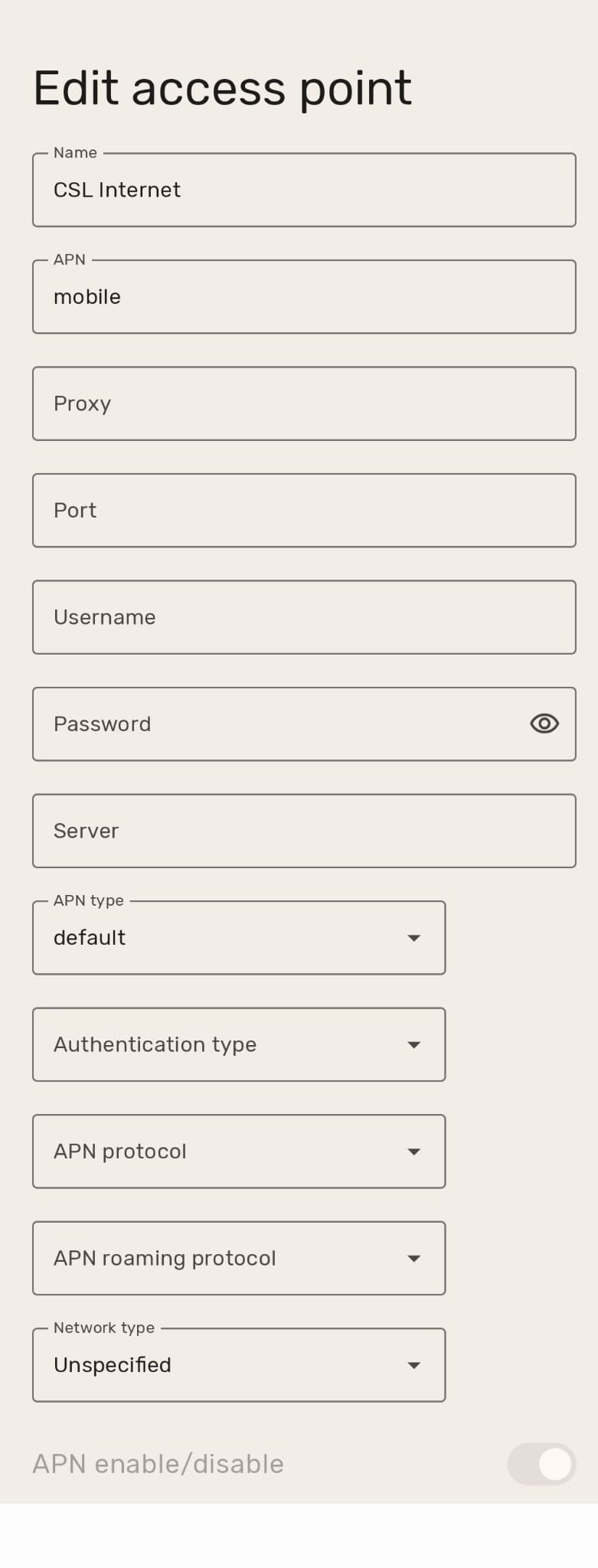The image size is (598, 1568).
Task: Open the Network type dropdown arrow
Action: pos(413,1365)
